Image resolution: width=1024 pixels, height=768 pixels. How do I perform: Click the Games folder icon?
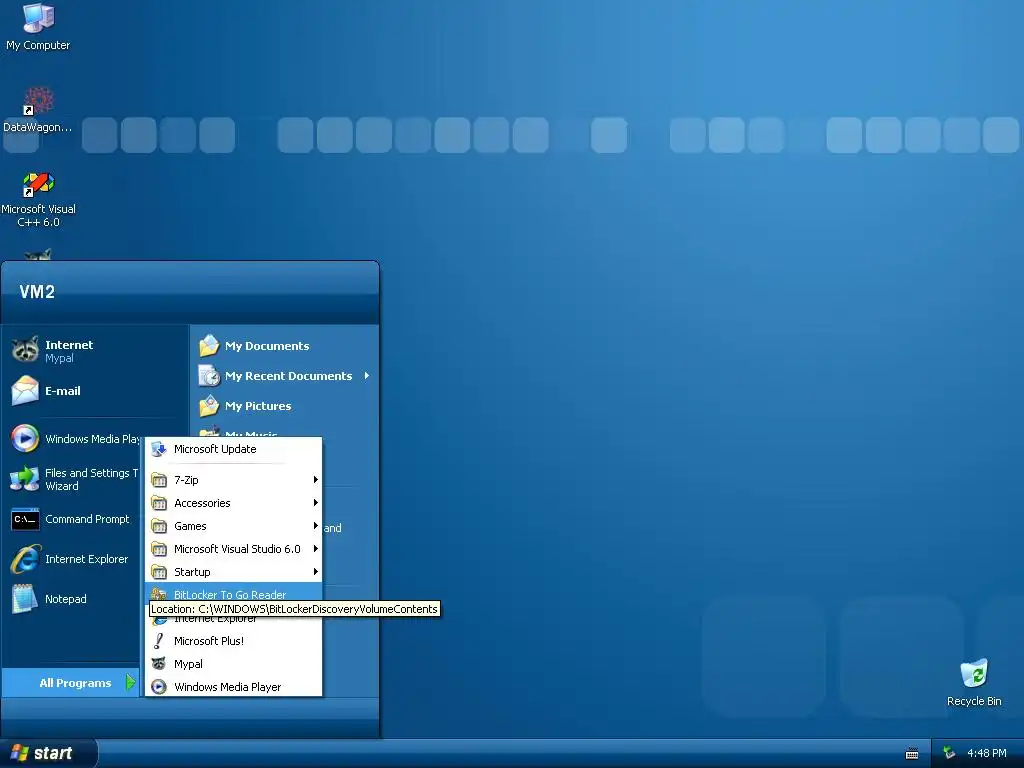click(x=159, y=526)
